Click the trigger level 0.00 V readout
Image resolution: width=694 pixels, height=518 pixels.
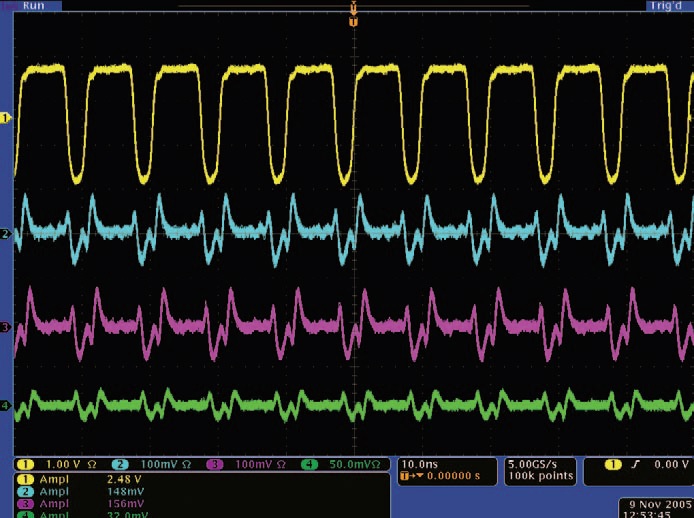[x=664, y=465]
